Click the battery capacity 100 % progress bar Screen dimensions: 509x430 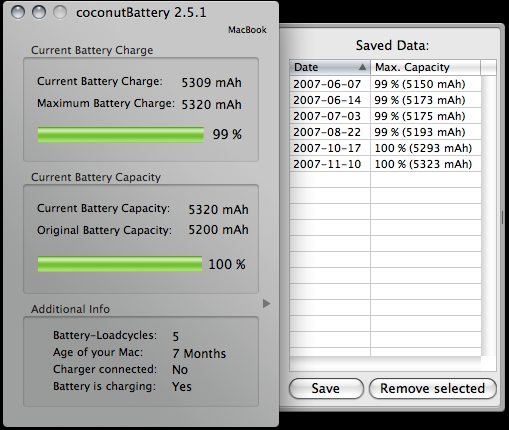[x=120, y=264]
